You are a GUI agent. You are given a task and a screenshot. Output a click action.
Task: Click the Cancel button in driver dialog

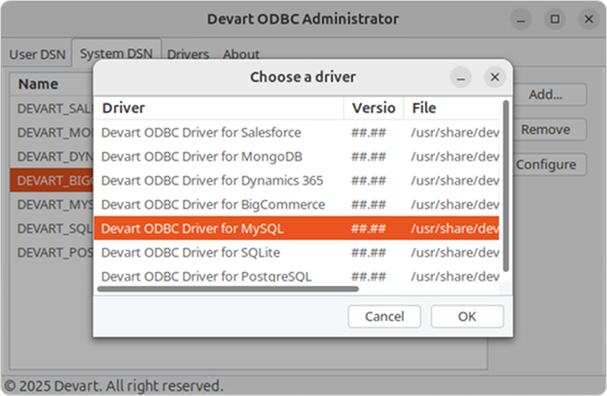(x=384, y=317)
